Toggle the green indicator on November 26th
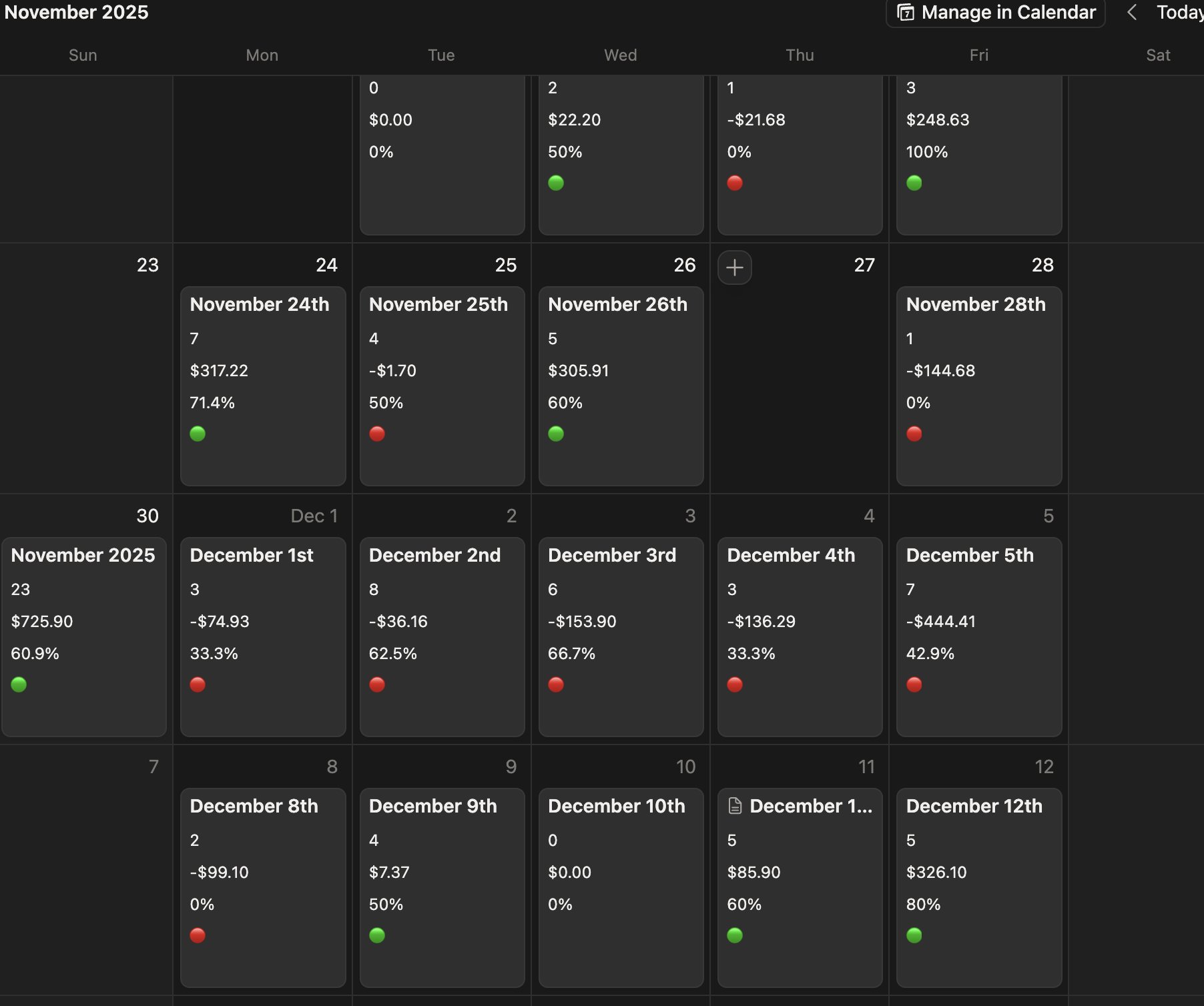The height and width of the screenshot is (1006, 1204). click(x=557, y=434)
